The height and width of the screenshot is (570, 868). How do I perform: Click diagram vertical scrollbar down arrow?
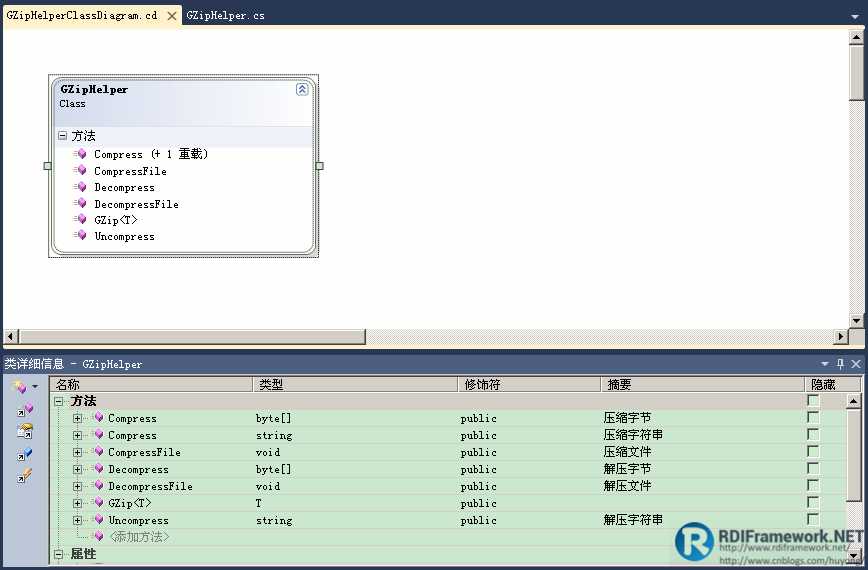(856, 320)
